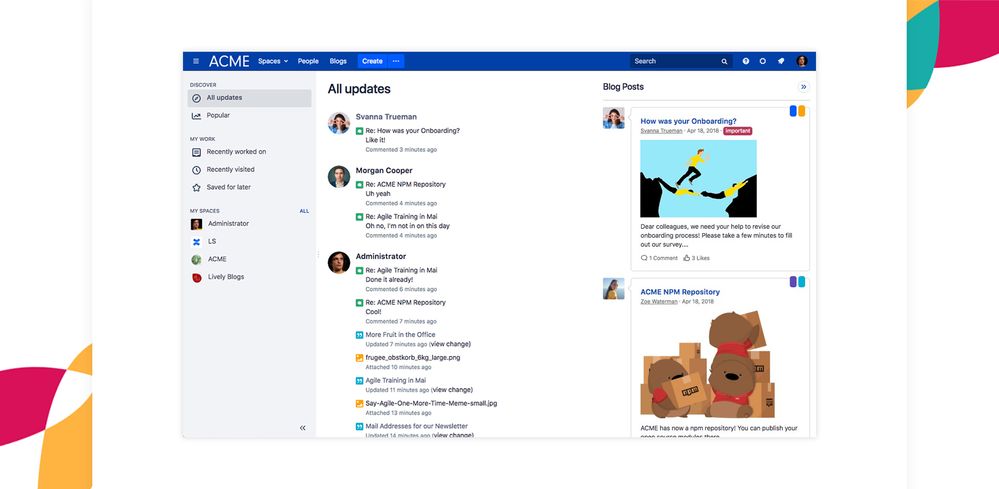
Task: Open the settings icon in the header
Action: pos(763,61)
